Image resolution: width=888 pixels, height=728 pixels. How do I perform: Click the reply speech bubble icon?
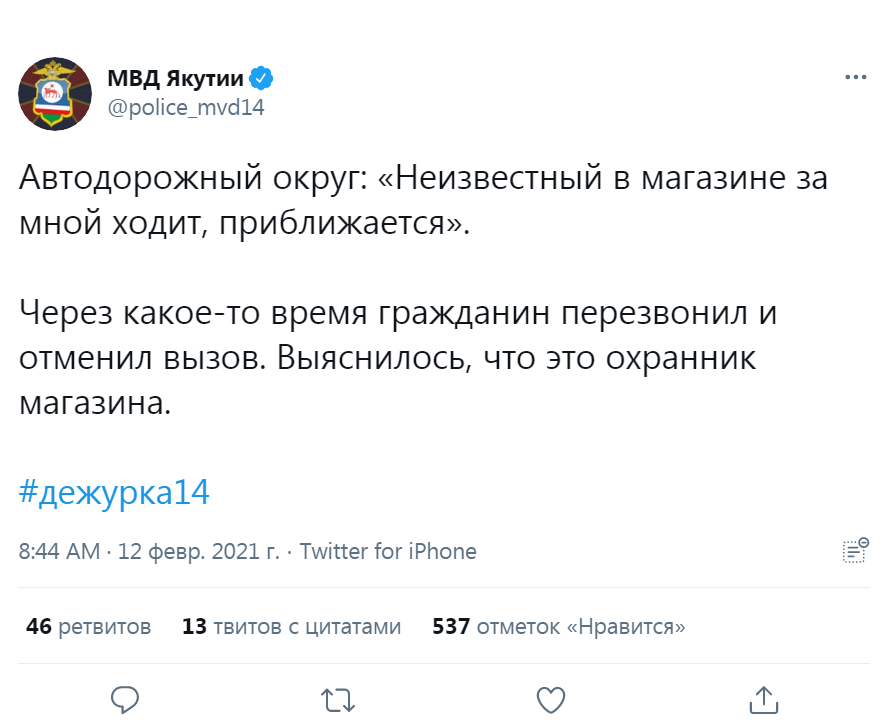(125, 697)
